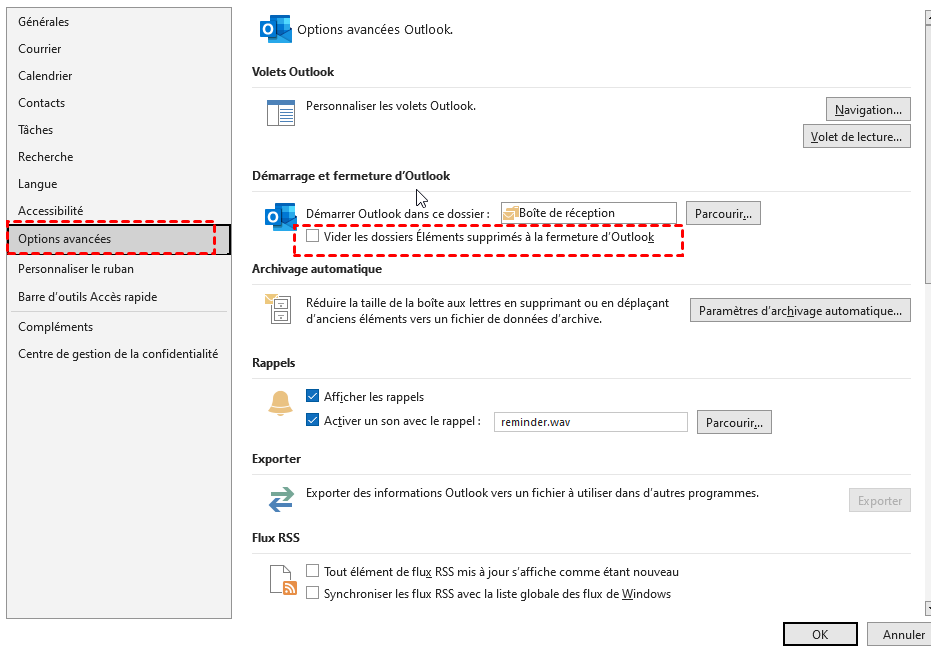Click the Volets Outlook heading
This screenshot has height=653, width=931.
tap(293, 72)
